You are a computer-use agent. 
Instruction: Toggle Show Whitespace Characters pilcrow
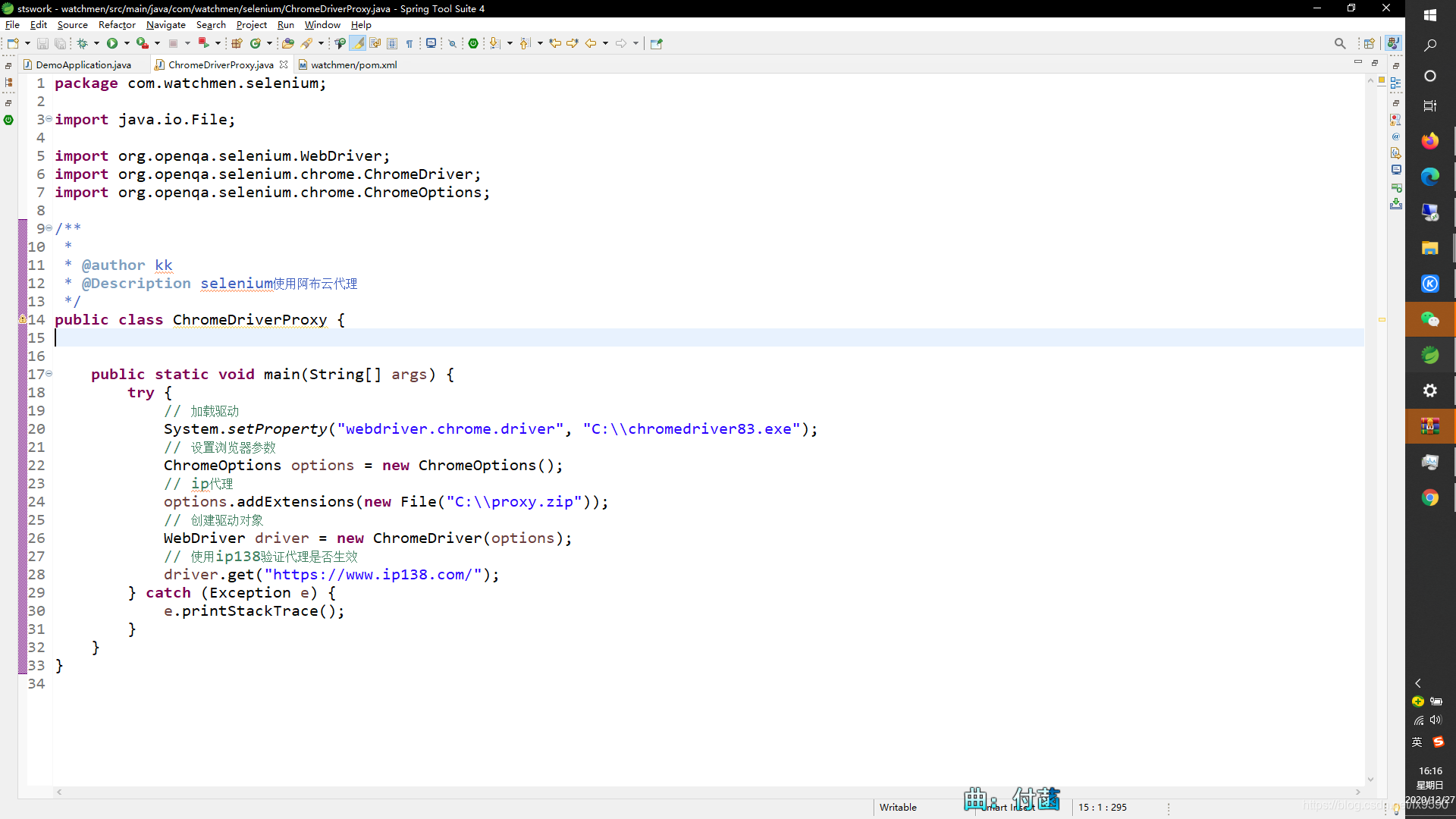[x=409, y=43]
